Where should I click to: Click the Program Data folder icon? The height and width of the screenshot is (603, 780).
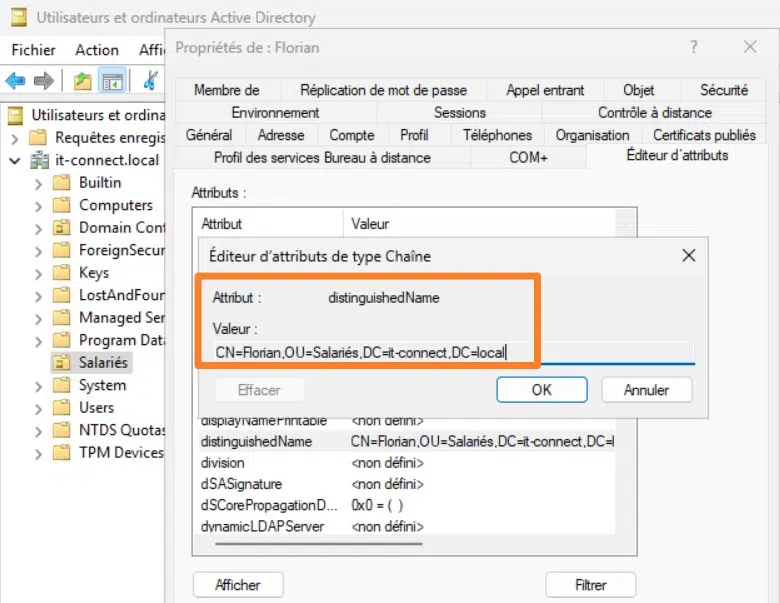coord(62,340)
